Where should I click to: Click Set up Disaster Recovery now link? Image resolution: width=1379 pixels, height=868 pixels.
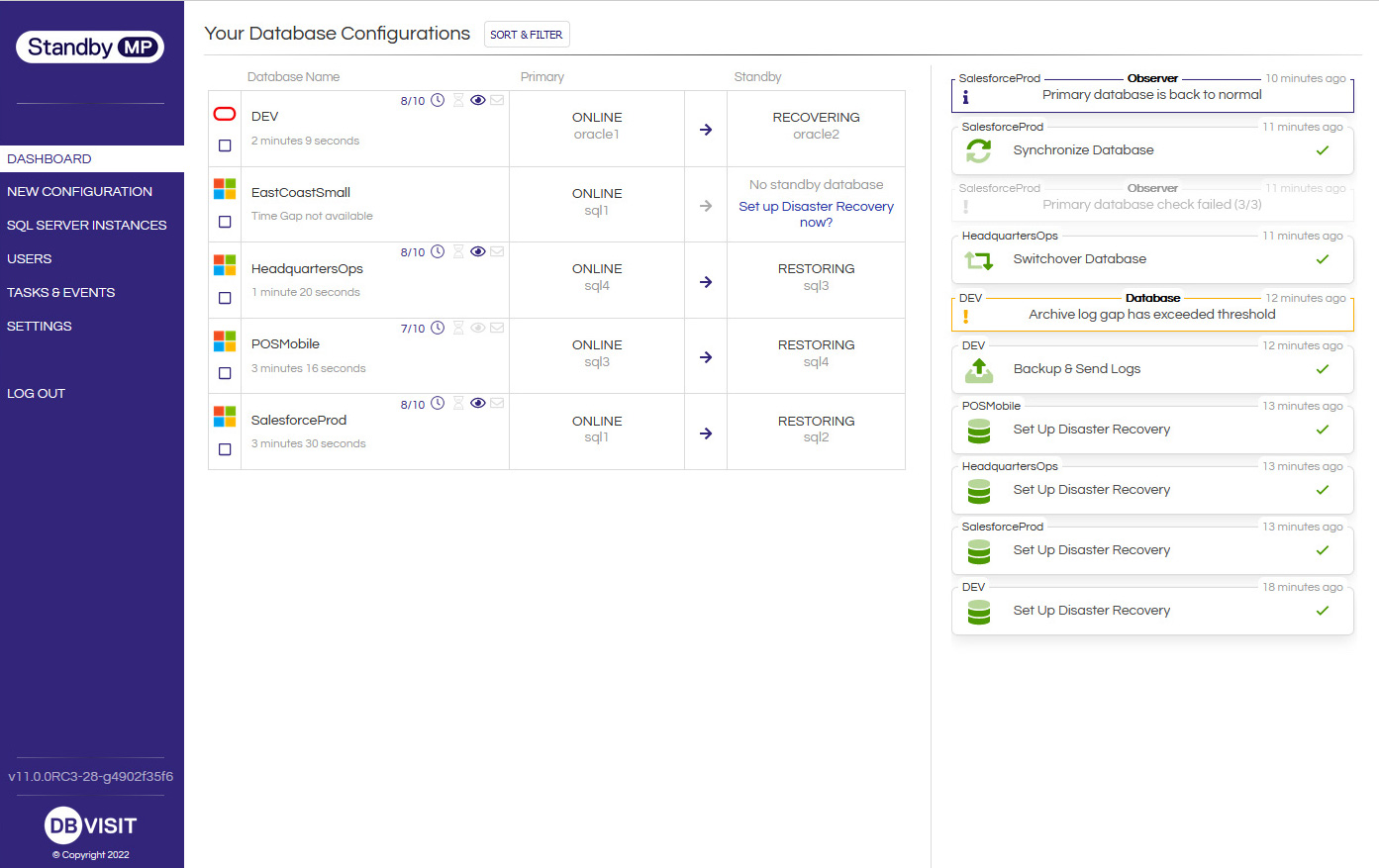click(x=816, y=214)
